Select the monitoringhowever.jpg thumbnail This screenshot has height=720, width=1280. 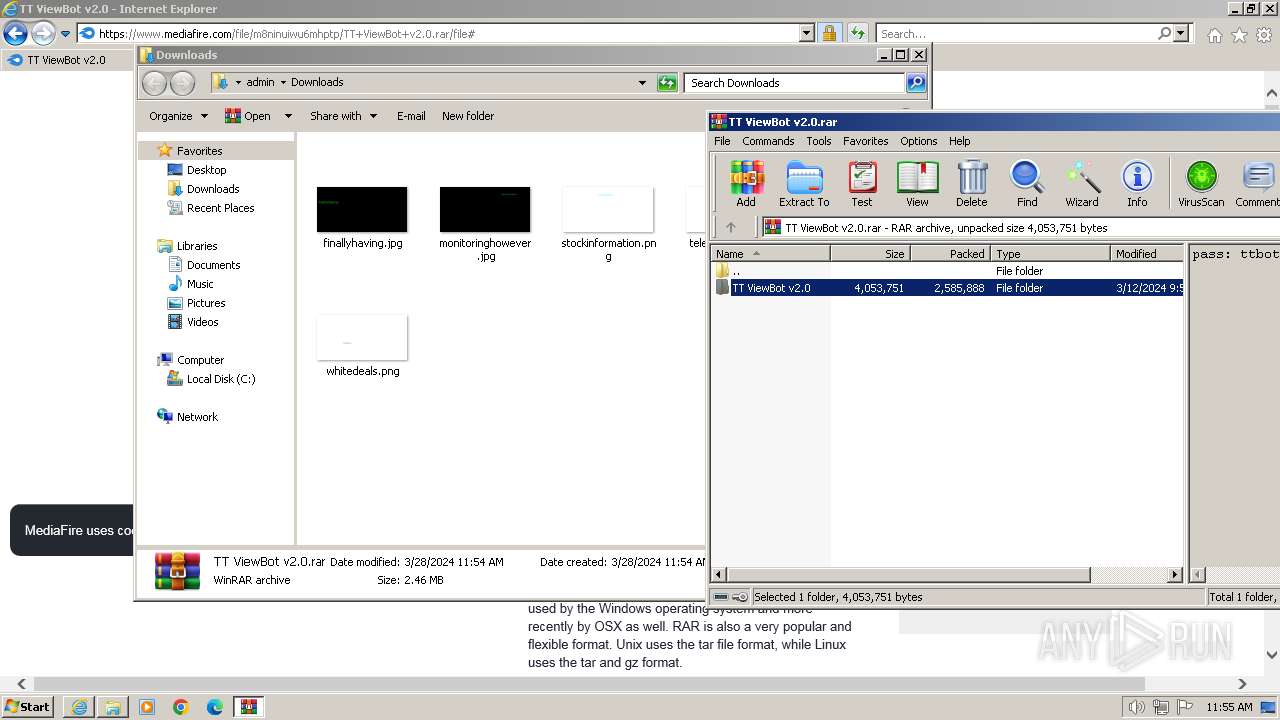click(485, 210)
